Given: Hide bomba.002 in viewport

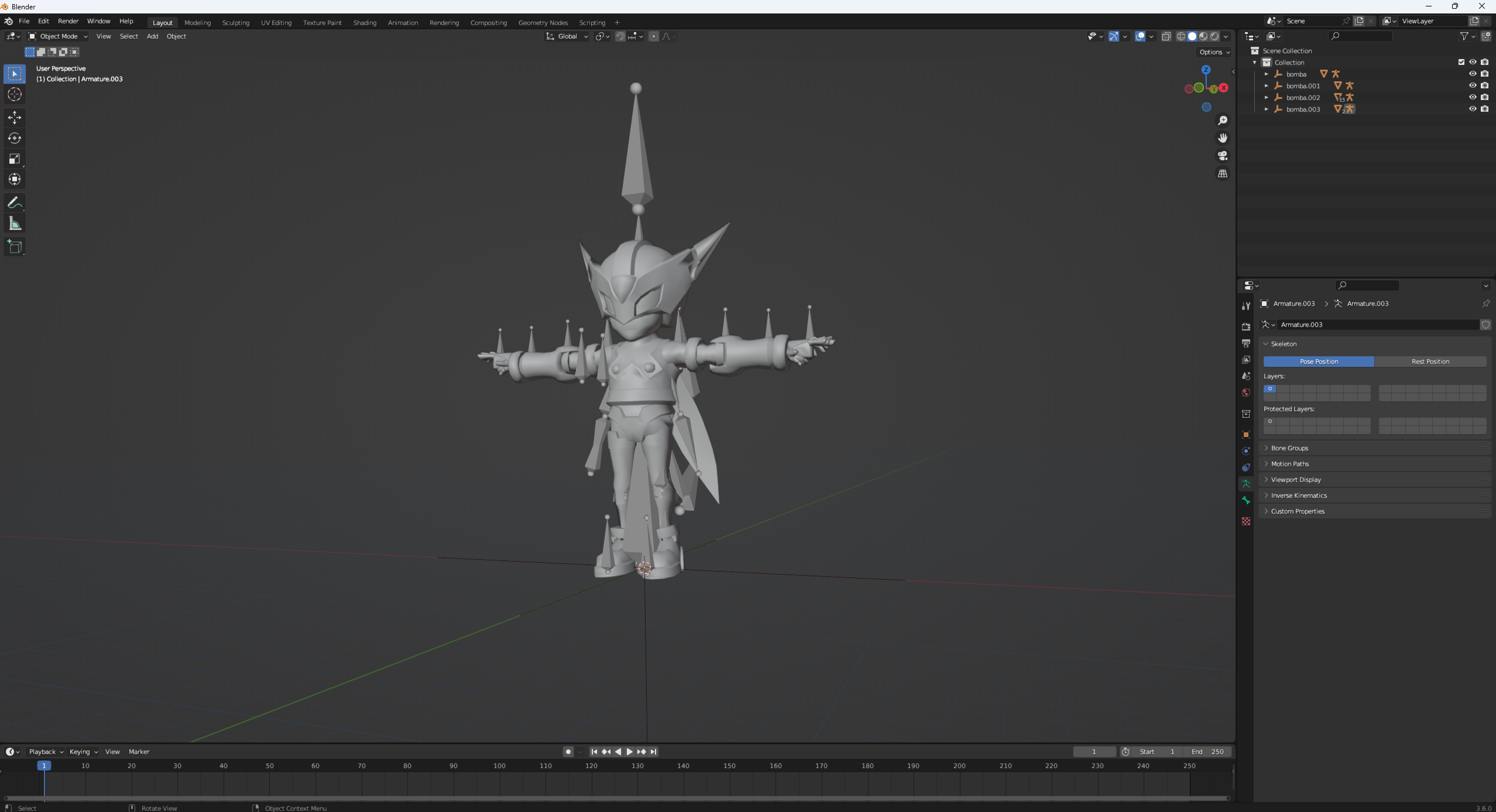Looking at the screenshot, I should click(1473, 97).
